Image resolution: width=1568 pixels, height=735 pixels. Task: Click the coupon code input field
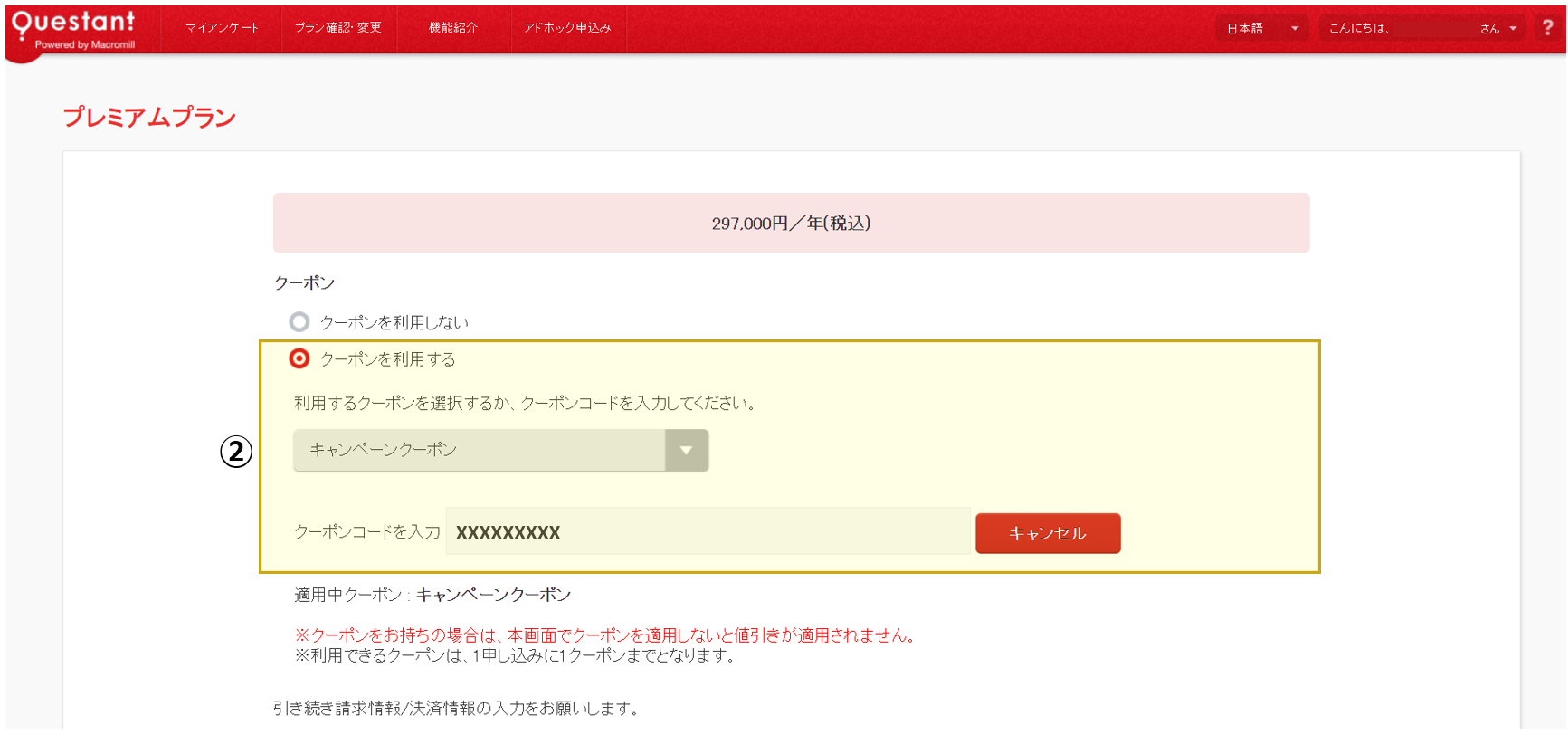(x=708, y=532)
